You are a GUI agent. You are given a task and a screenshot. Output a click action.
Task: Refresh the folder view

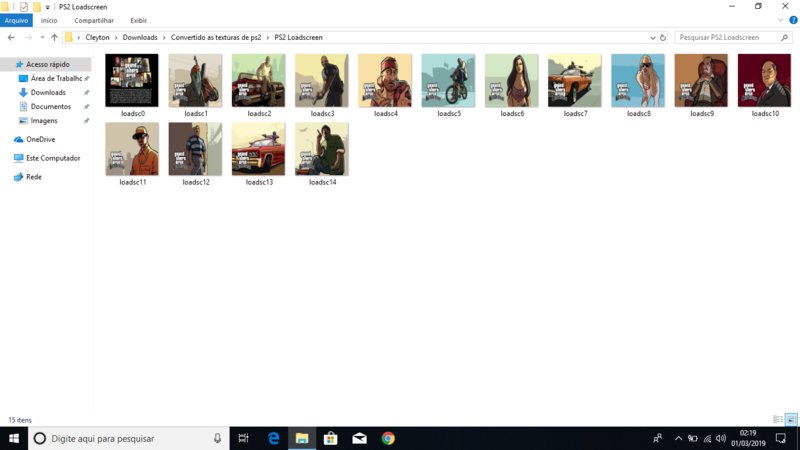pyautogui.click(x=663, y=37)
